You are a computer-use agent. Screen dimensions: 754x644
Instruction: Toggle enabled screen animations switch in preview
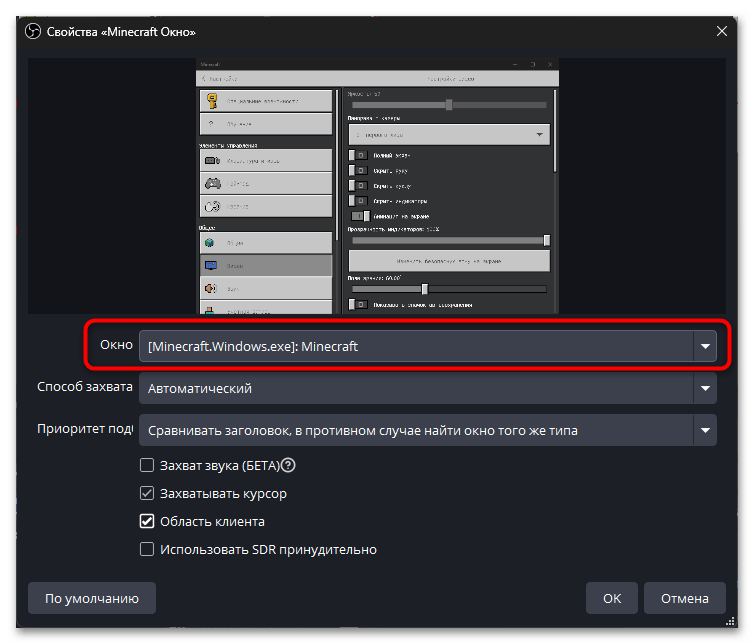click(361, 216)
